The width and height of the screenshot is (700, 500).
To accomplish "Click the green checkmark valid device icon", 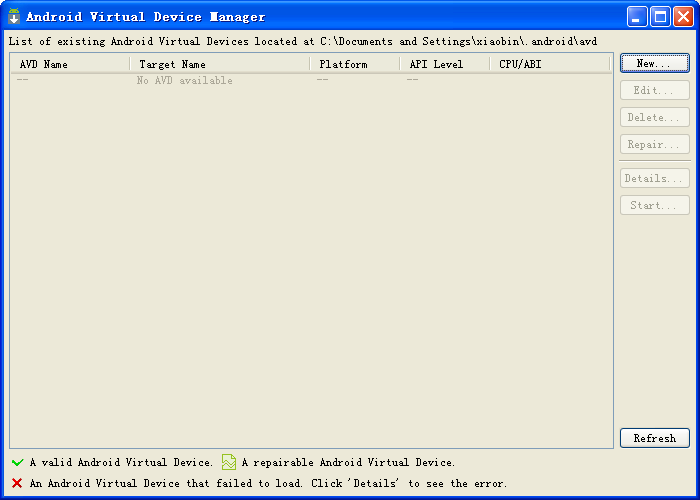I will click(17, 462).
